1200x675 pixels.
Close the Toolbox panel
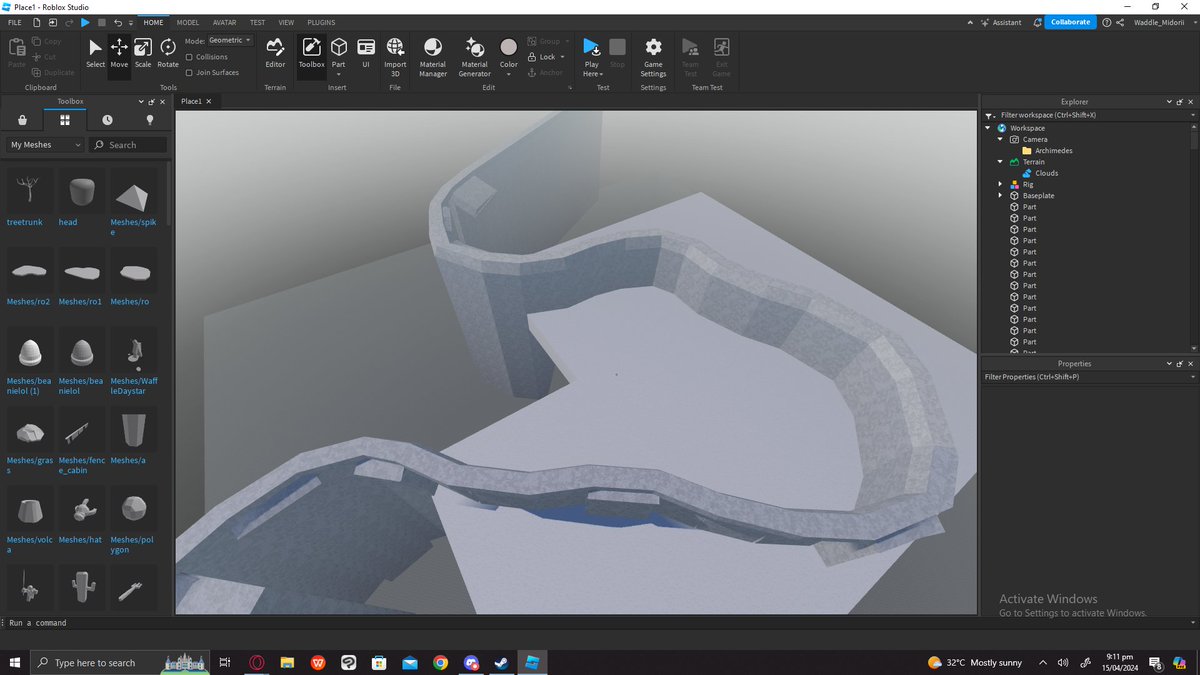click(x=161, y=101)
